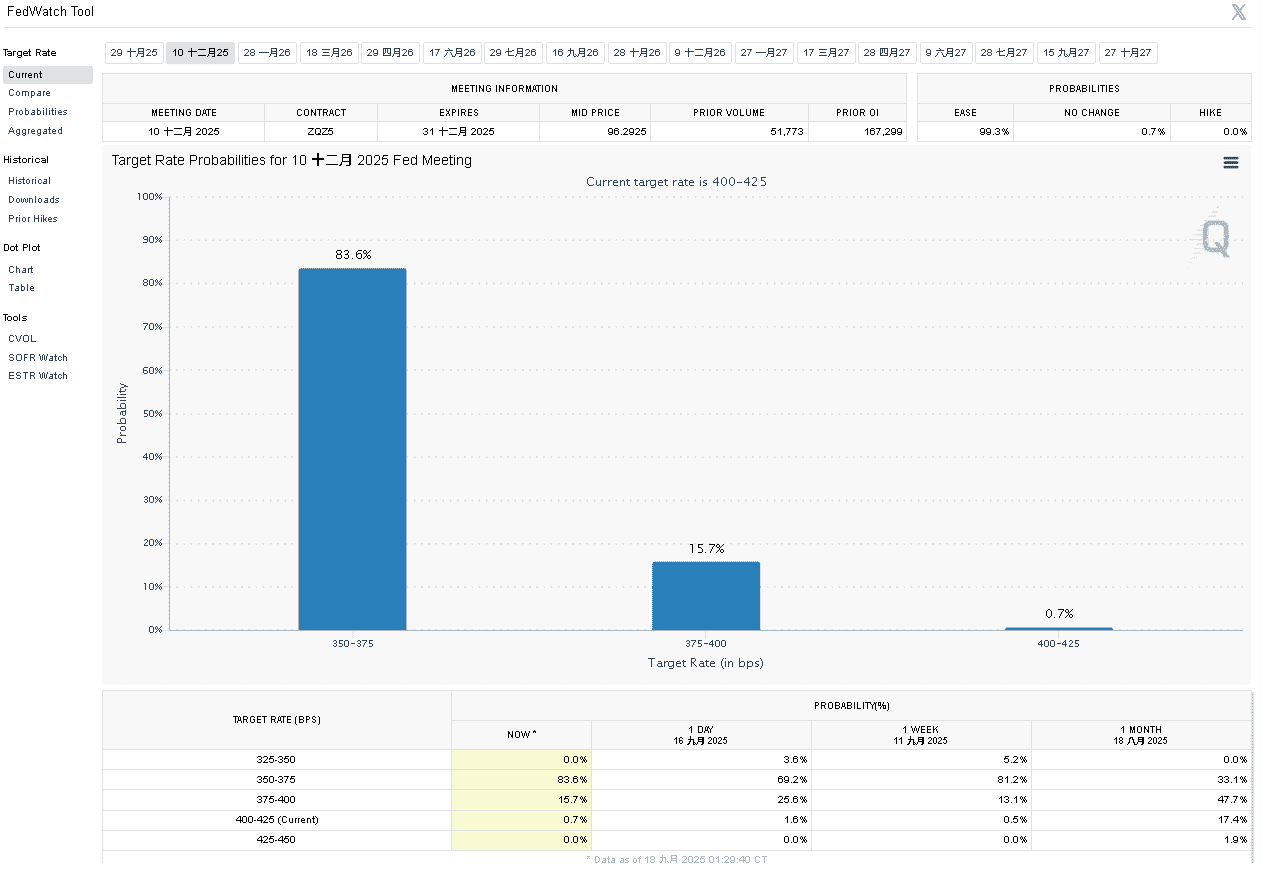Select the 29 十月25 meeting tab
Viewport: 1262px width, 870px height.
coord(134,53)
